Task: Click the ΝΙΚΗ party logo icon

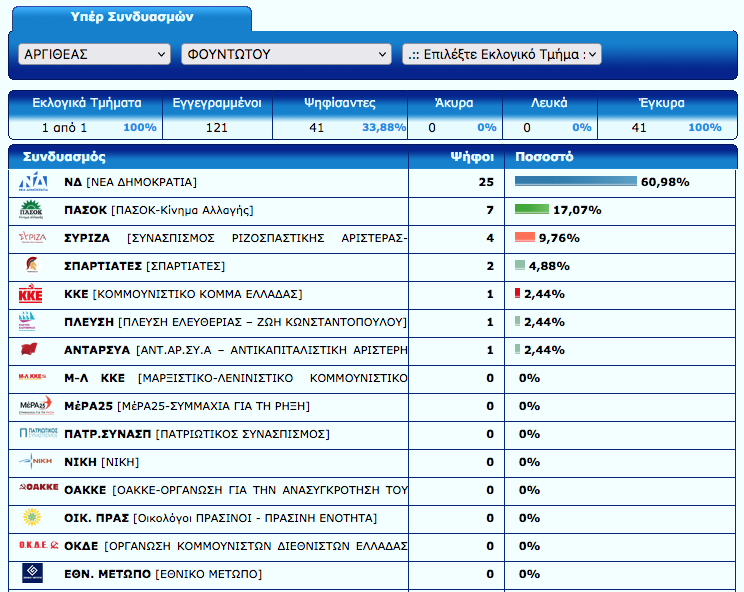Action: (33, 462)
